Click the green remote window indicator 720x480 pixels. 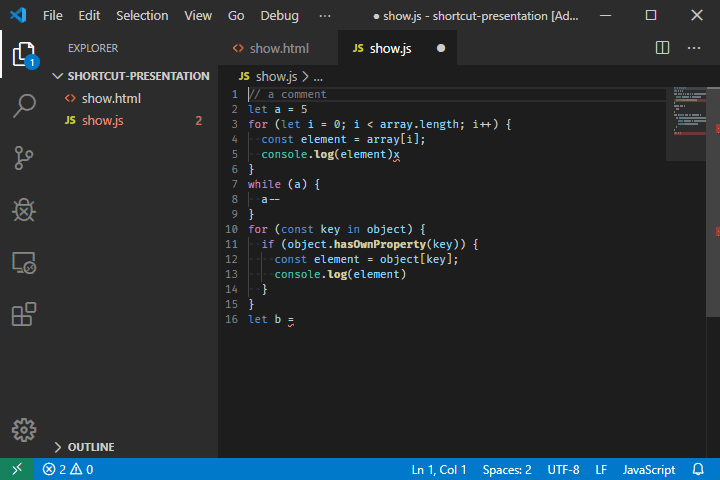16,469
